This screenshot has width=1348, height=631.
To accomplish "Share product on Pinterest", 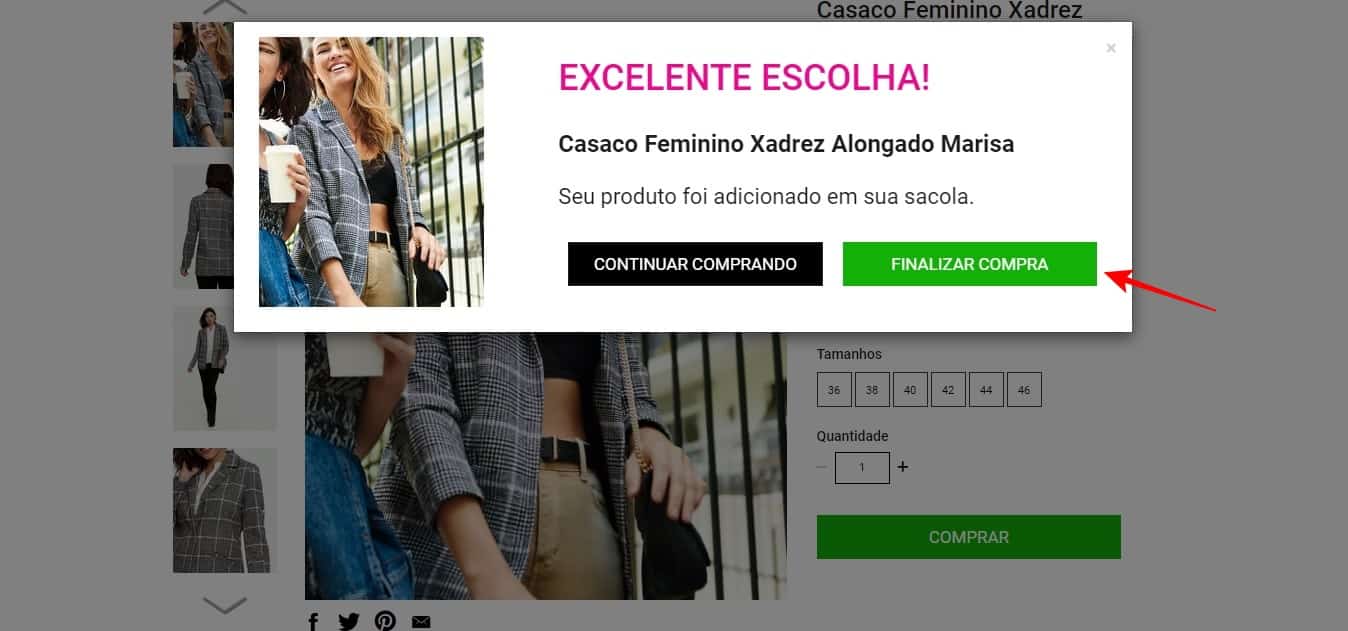I will 385,621.
